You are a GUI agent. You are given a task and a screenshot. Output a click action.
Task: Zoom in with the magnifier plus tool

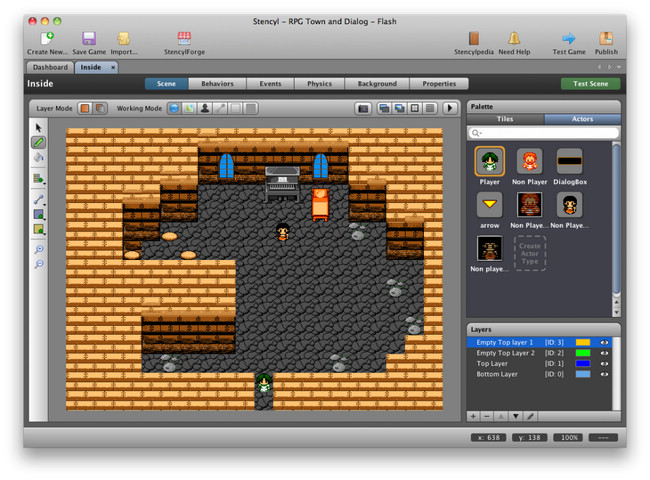[39, 249]
